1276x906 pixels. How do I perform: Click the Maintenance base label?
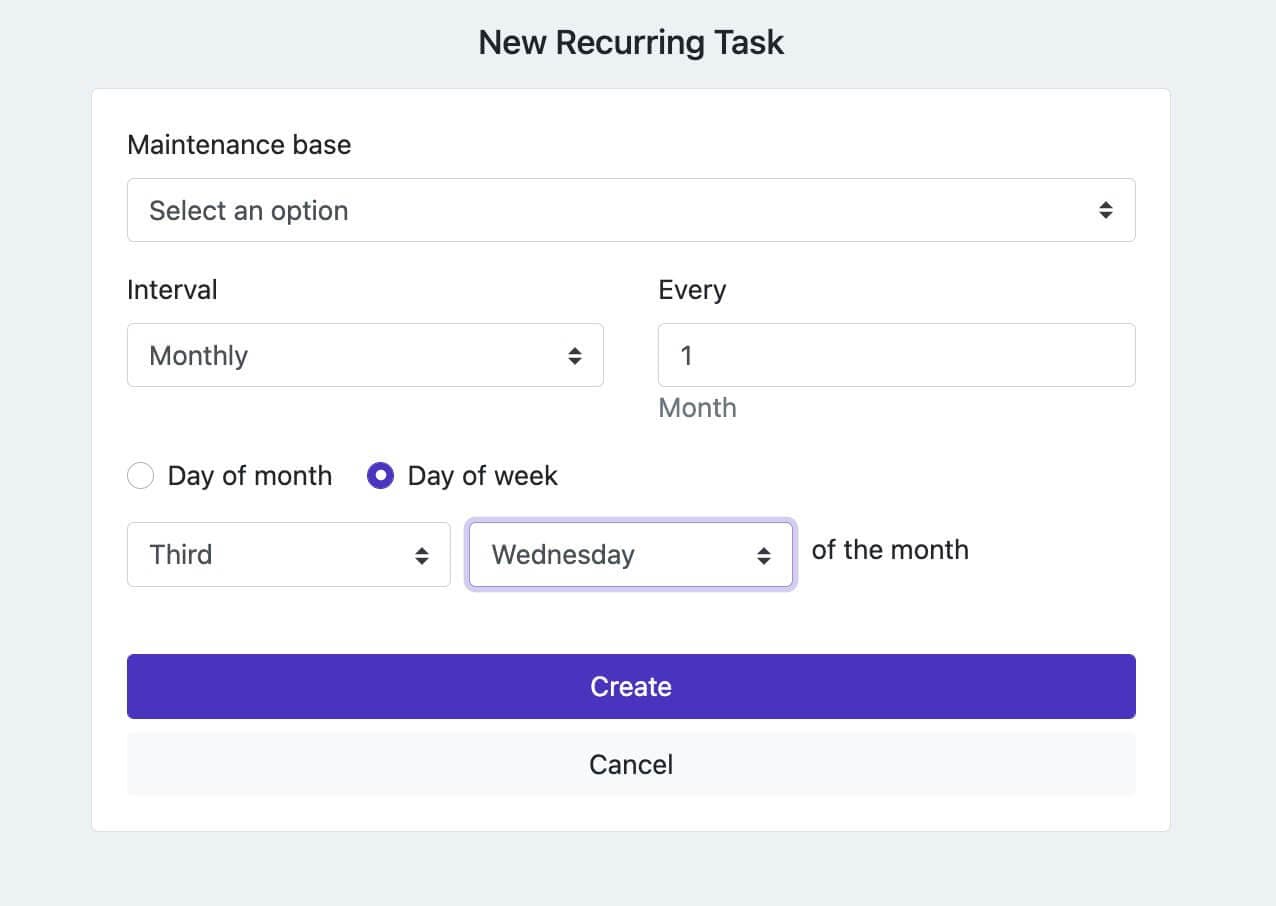click(x=239, y=144)
